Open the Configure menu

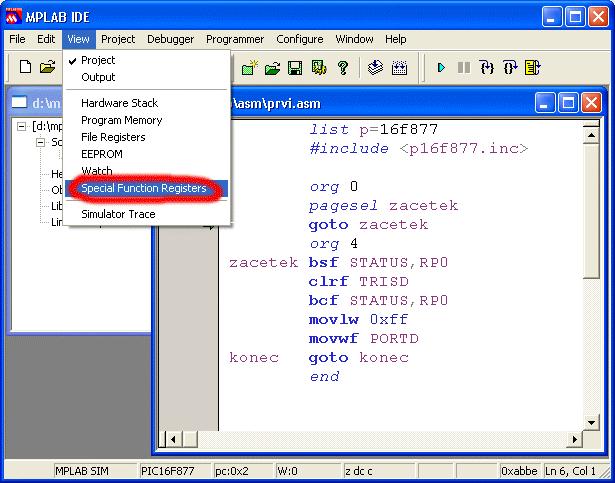click(x=300, y=39)
